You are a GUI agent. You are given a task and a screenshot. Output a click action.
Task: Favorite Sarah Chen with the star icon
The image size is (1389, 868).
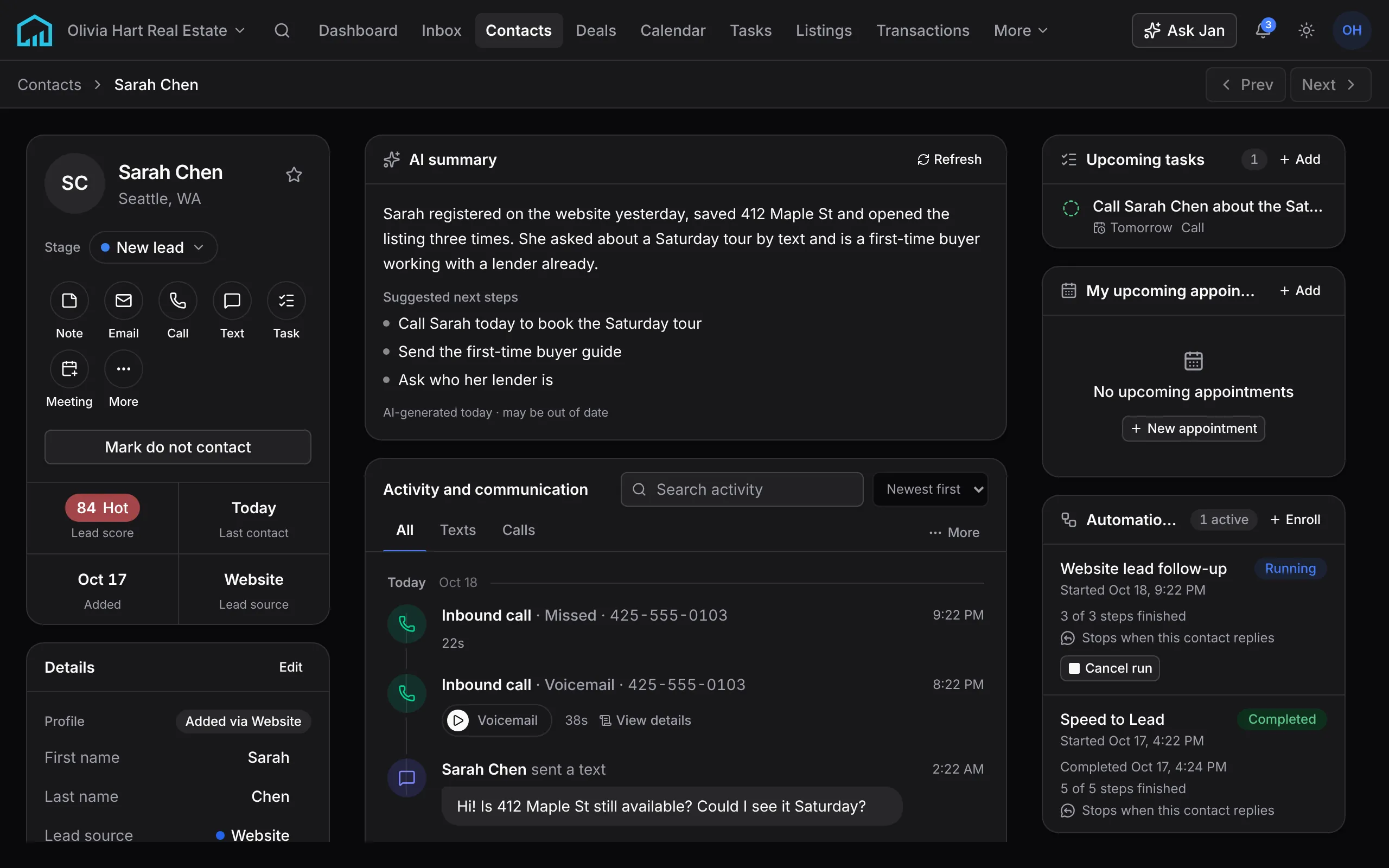click(294, 175)
